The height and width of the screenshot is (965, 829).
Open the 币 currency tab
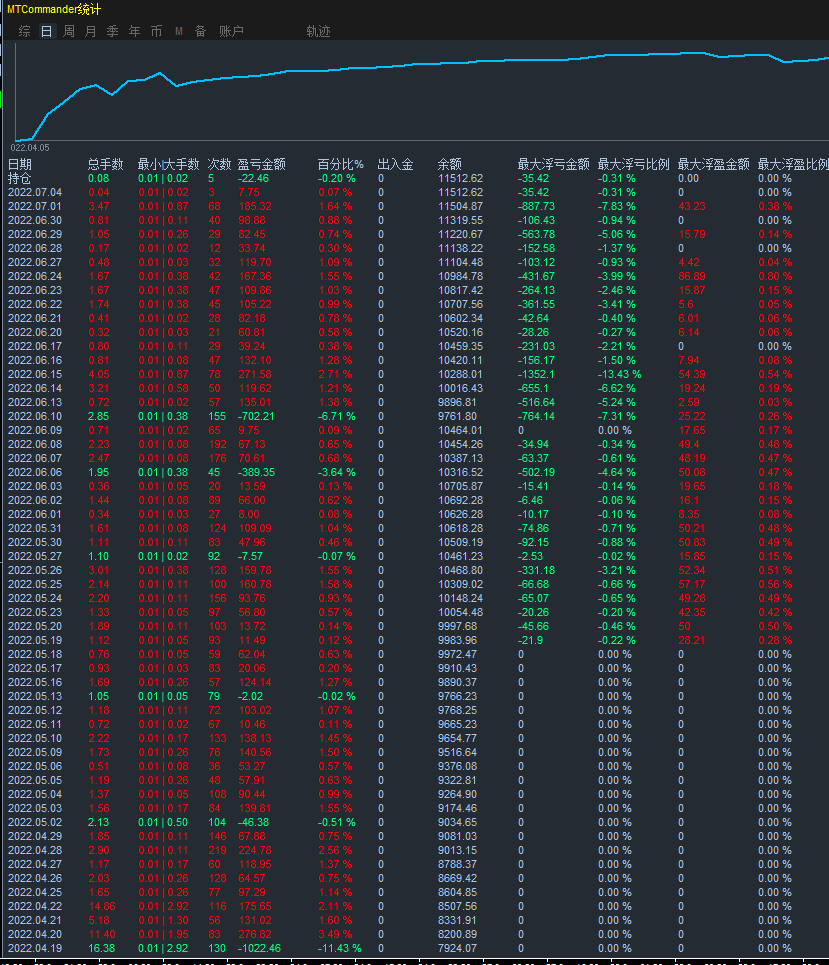point(157,31)
